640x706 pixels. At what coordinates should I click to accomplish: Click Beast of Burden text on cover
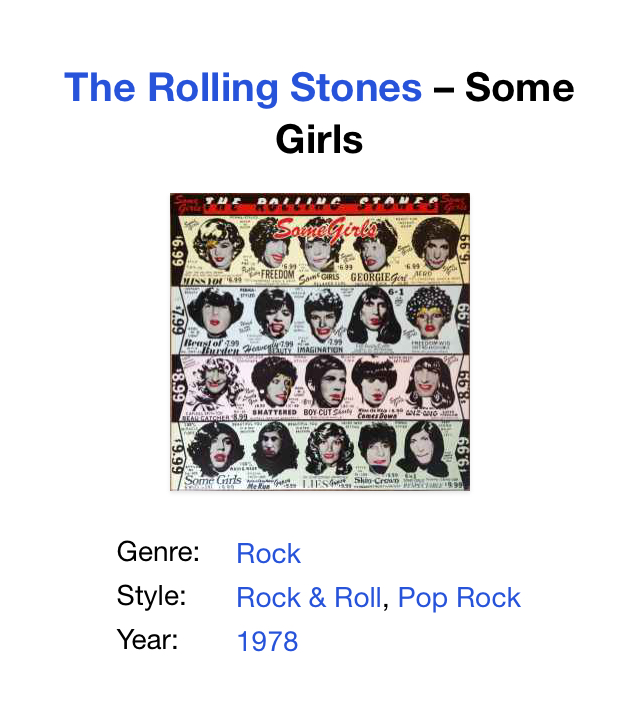click(211, 346)
